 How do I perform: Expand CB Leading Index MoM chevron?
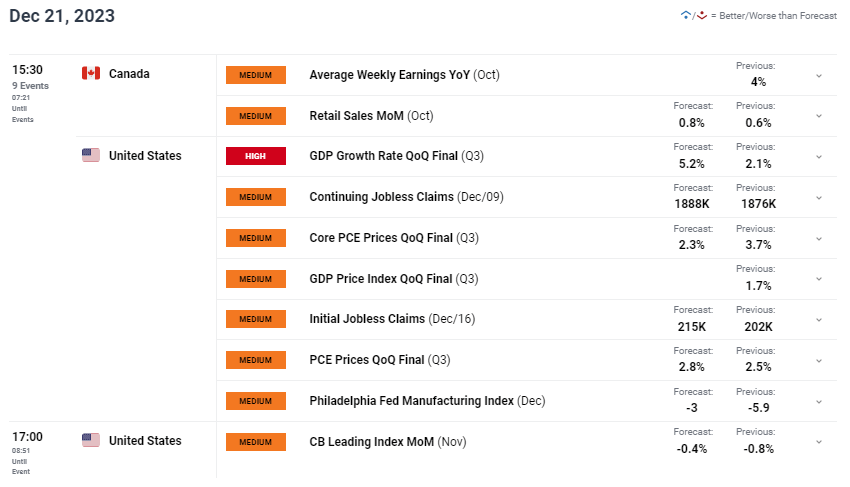point(819,442)
